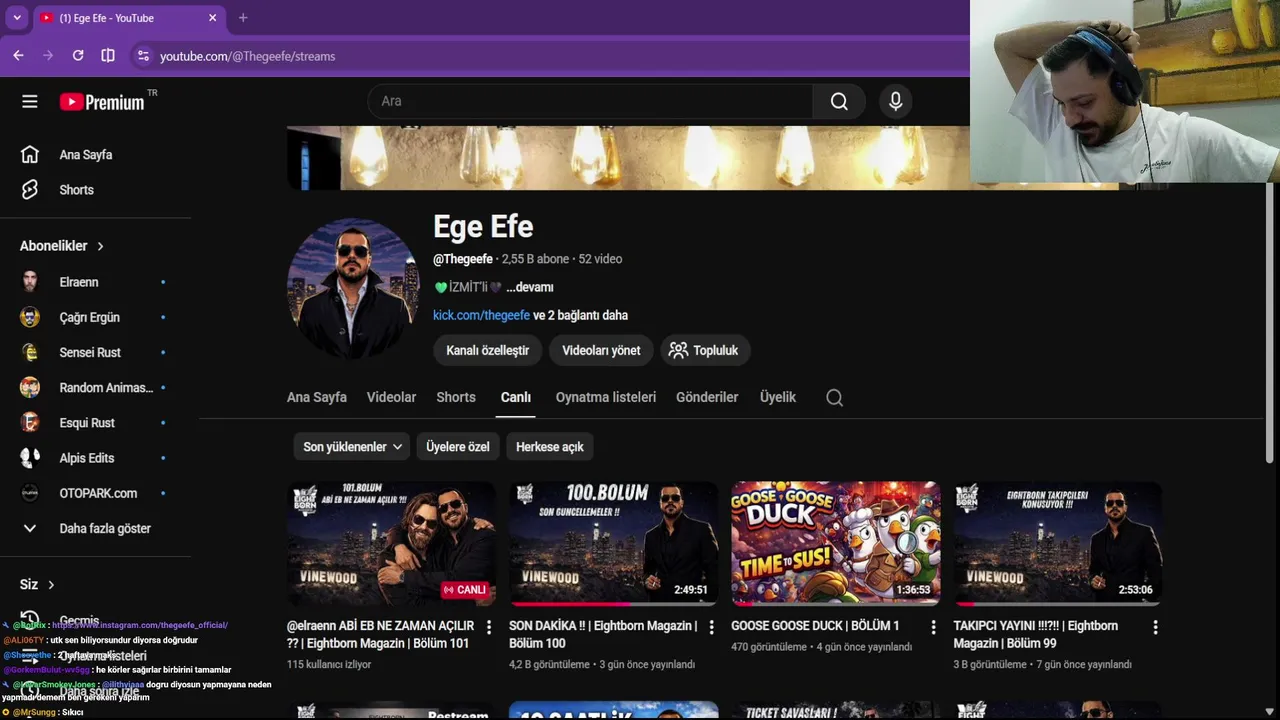Switch to channel Shorts tab
This screenshot has height=720, width=1280.
[456, 397]
